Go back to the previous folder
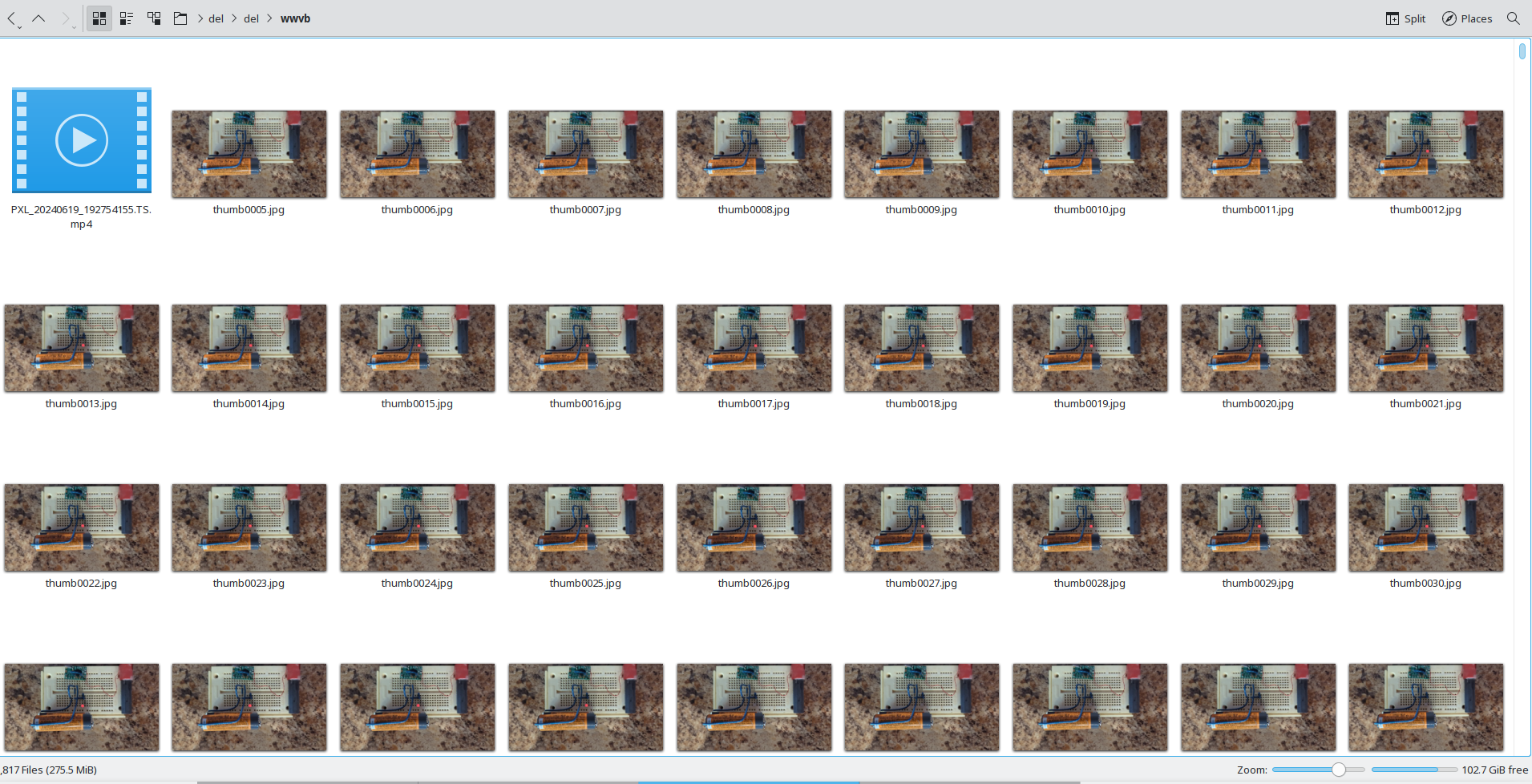Image resolution: width=1532 pixels, height=784 pixels. [x=11, y=18]
